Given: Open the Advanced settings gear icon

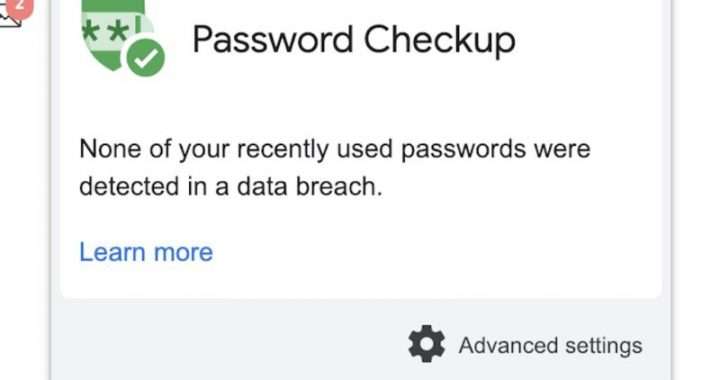Looking at the screenshot, I should [x=426, y=344].
